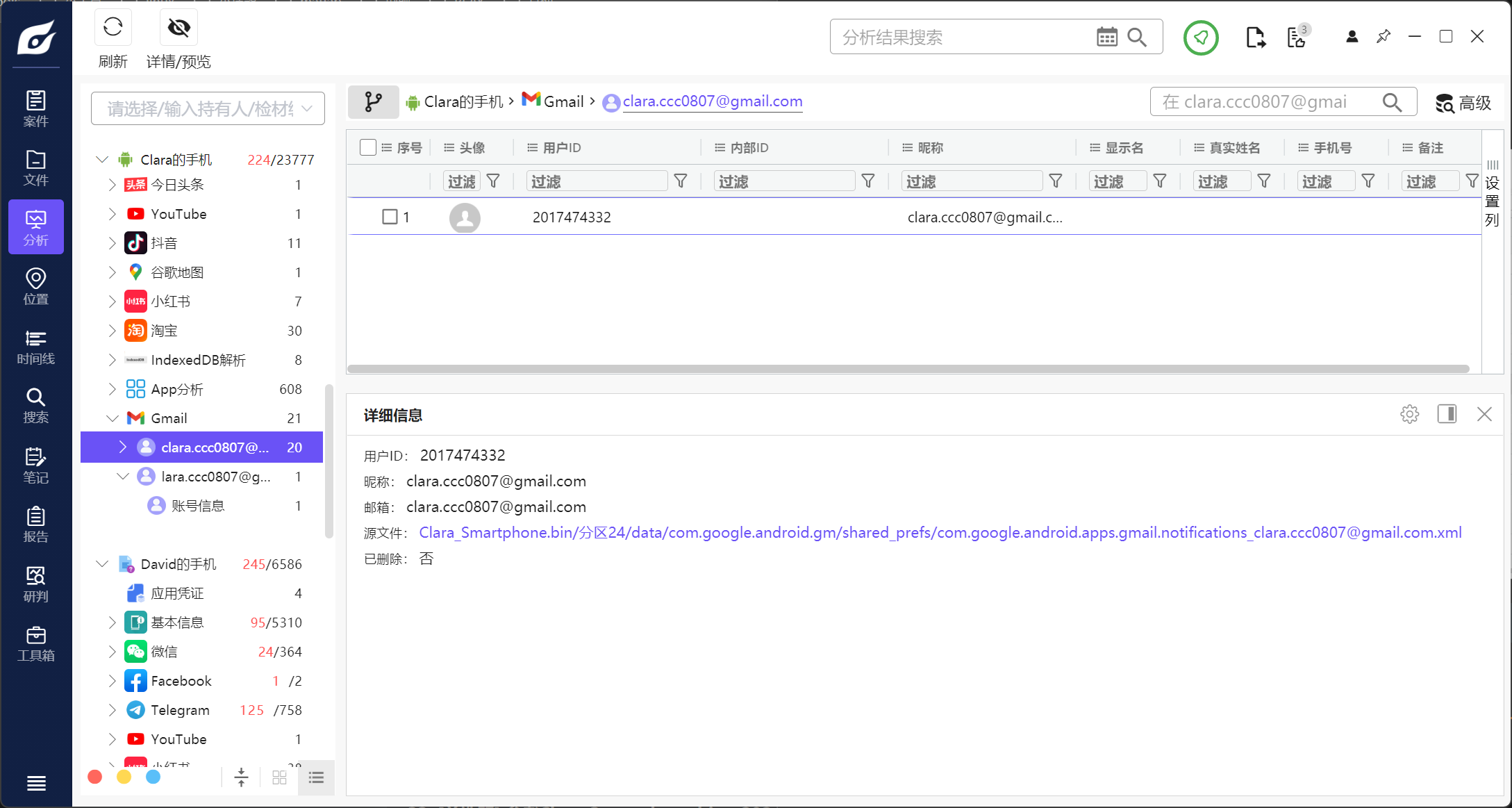Open the holder/evidence selection dropdown
The width and height of the screenshot is (1512, 808).
click(208, 109)
